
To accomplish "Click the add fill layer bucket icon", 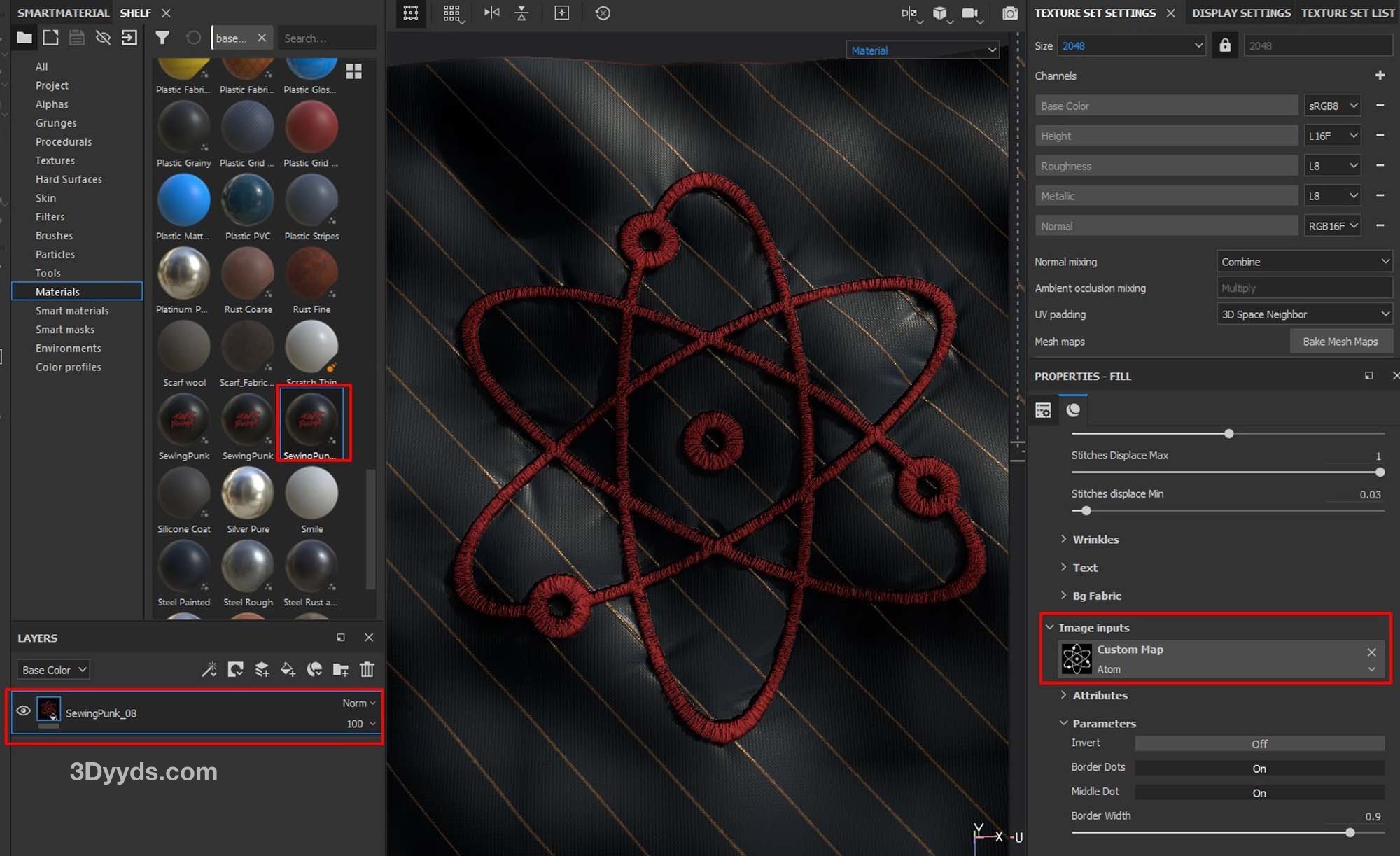I will [x=288, y=670].
